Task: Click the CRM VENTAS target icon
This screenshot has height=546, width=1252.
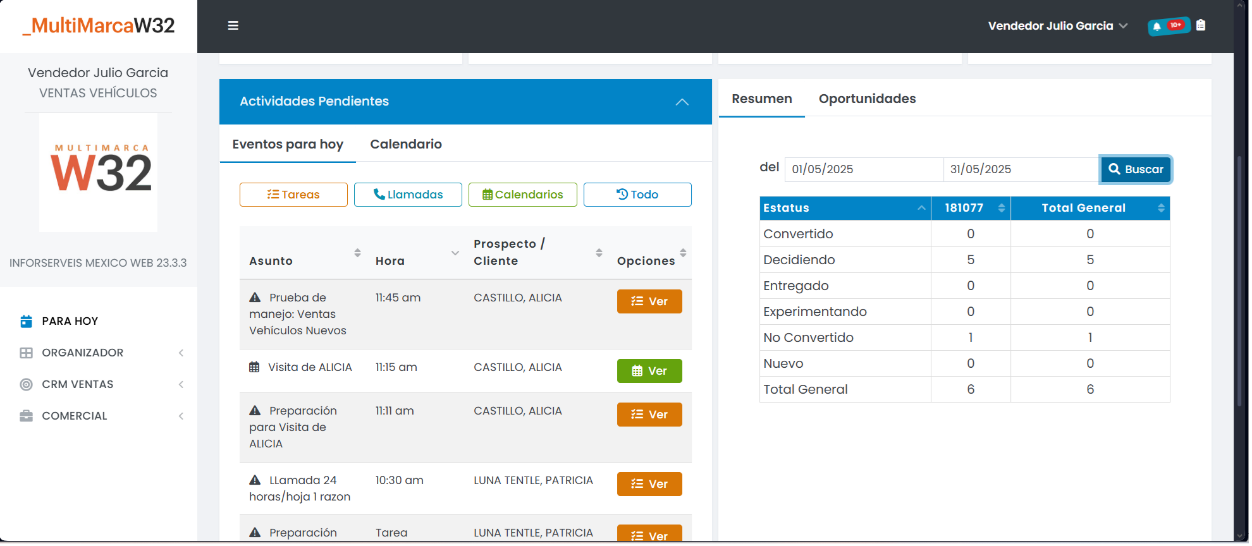Action: point(26,384)
